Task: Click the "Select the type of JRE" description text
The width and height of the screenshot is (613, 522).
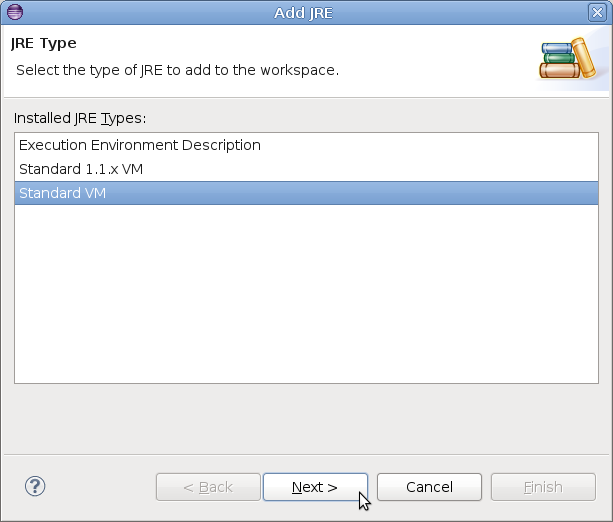Action: pos(177,71)
